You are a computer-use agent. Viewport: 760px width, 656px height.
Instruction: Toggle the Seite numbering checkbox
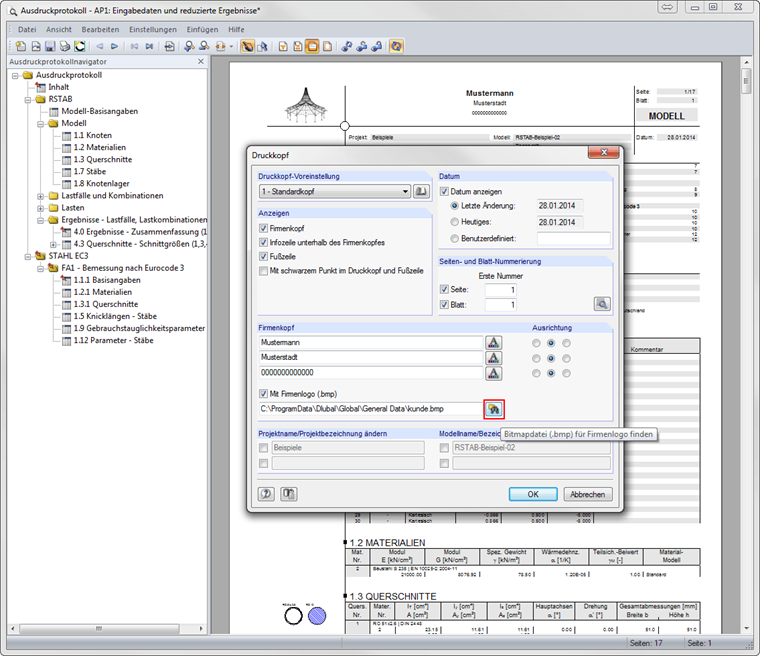[444, 289]
